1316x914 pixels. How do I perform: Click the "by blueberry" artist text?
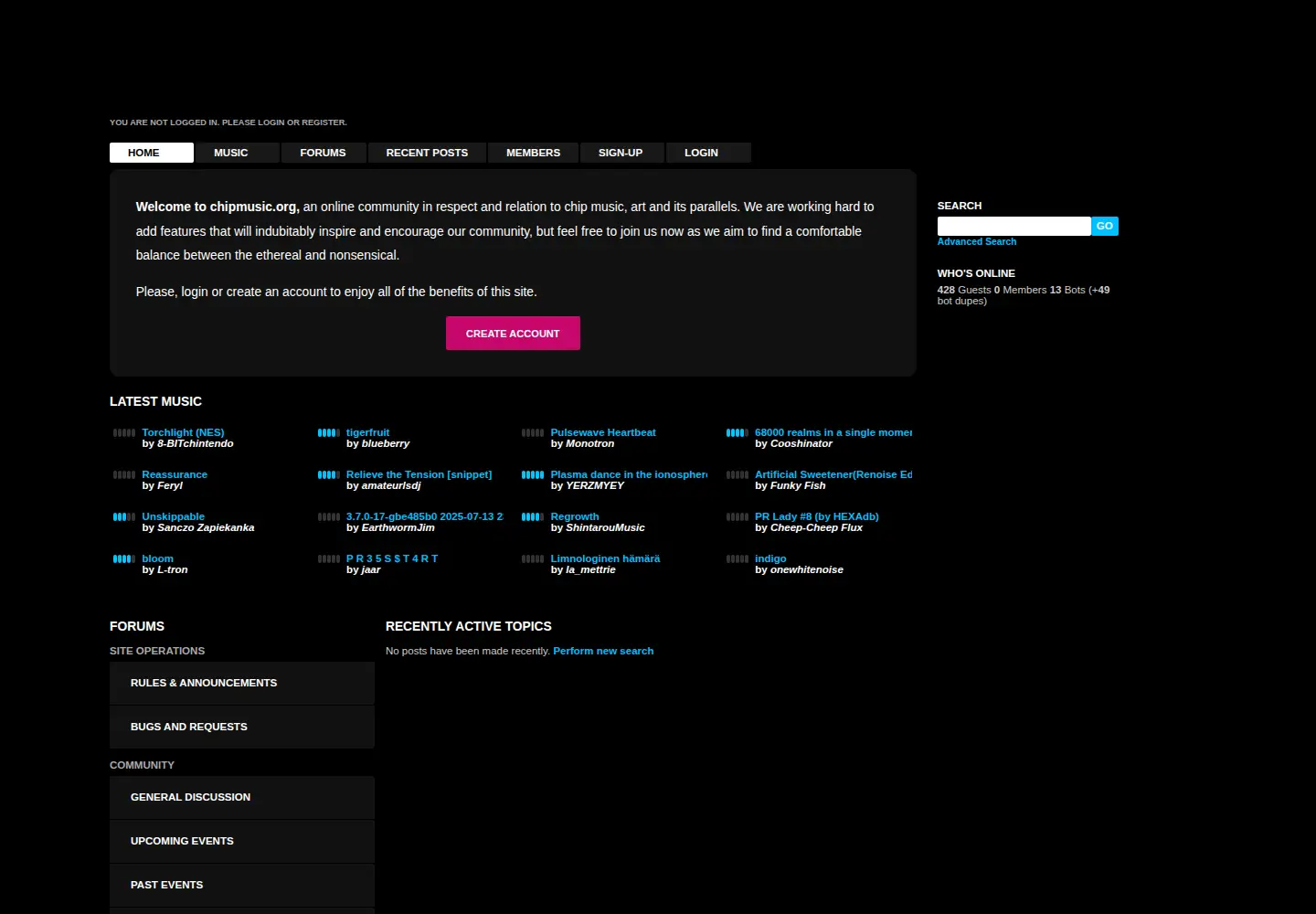[377, 444]
